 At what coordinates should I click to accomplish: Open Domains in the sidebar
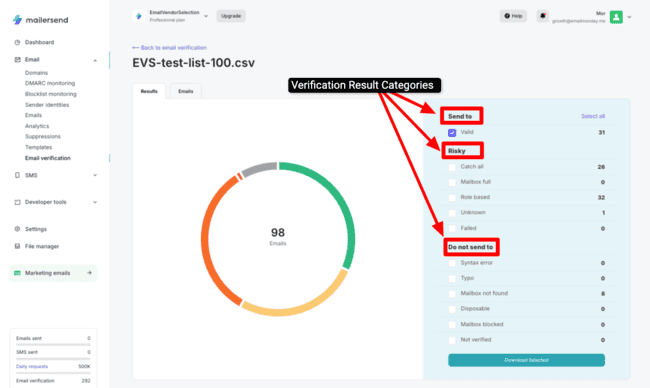36,73
